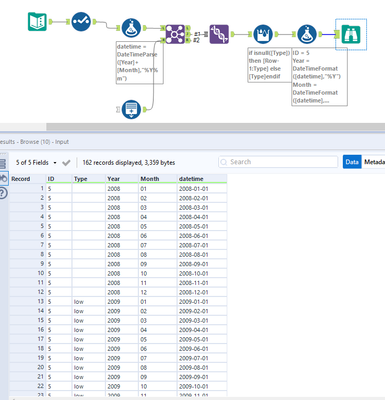Select the cell '2008-12-01' in datetime column
Viewport: 385px width, 400px height.
tap(202, 292)
